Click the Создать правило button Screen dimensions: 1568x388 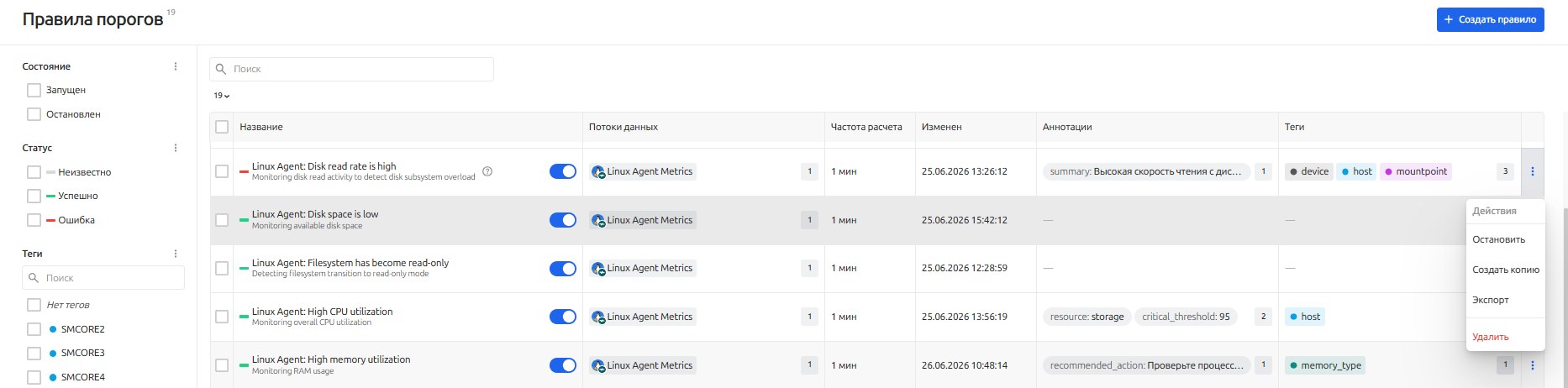coord(1490,19)
